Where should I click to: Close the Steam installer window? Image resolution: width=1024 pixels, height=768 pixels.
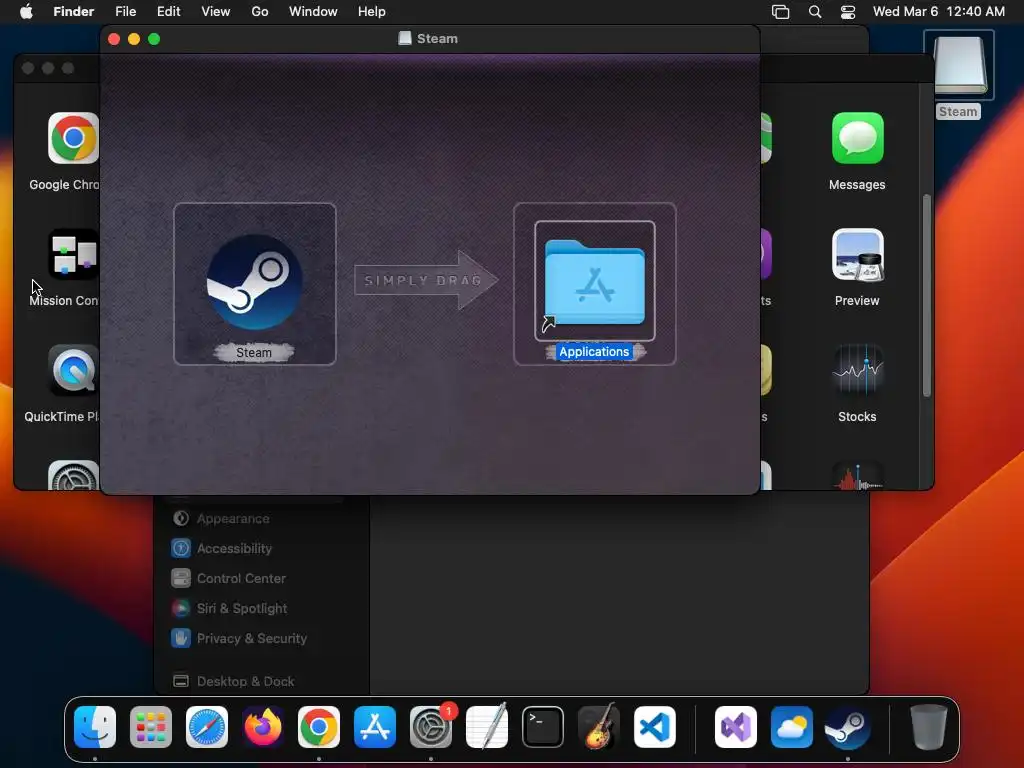[x=114, y=39]
